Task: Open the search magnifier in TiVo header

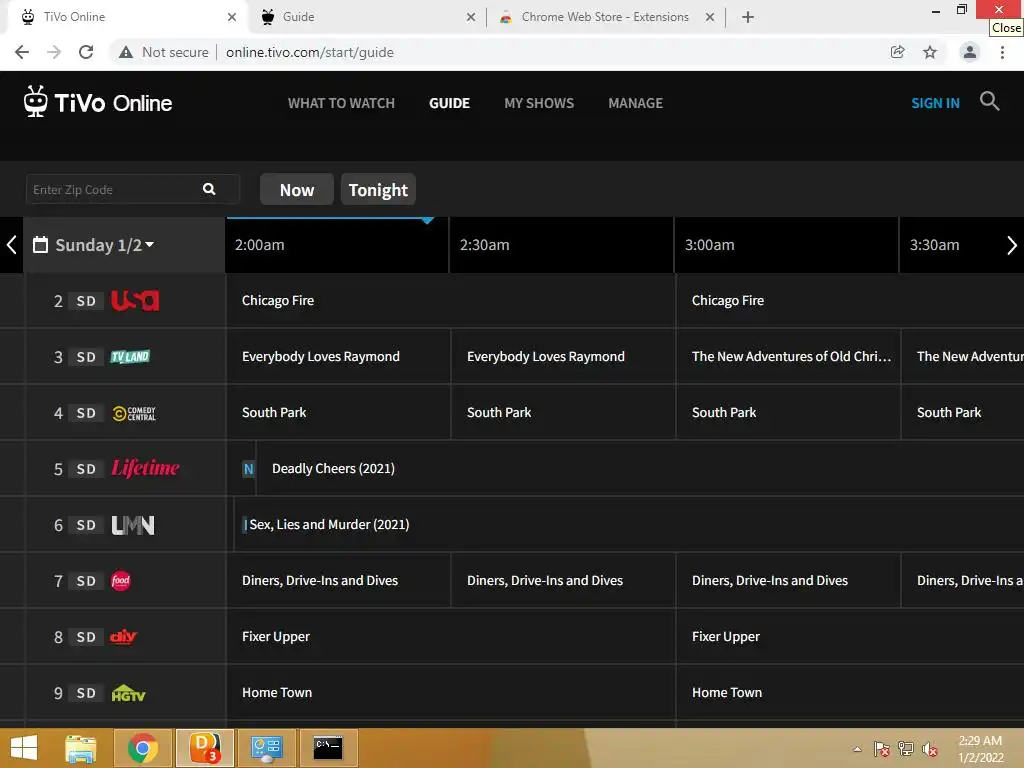Action: (x=989, y=101)
